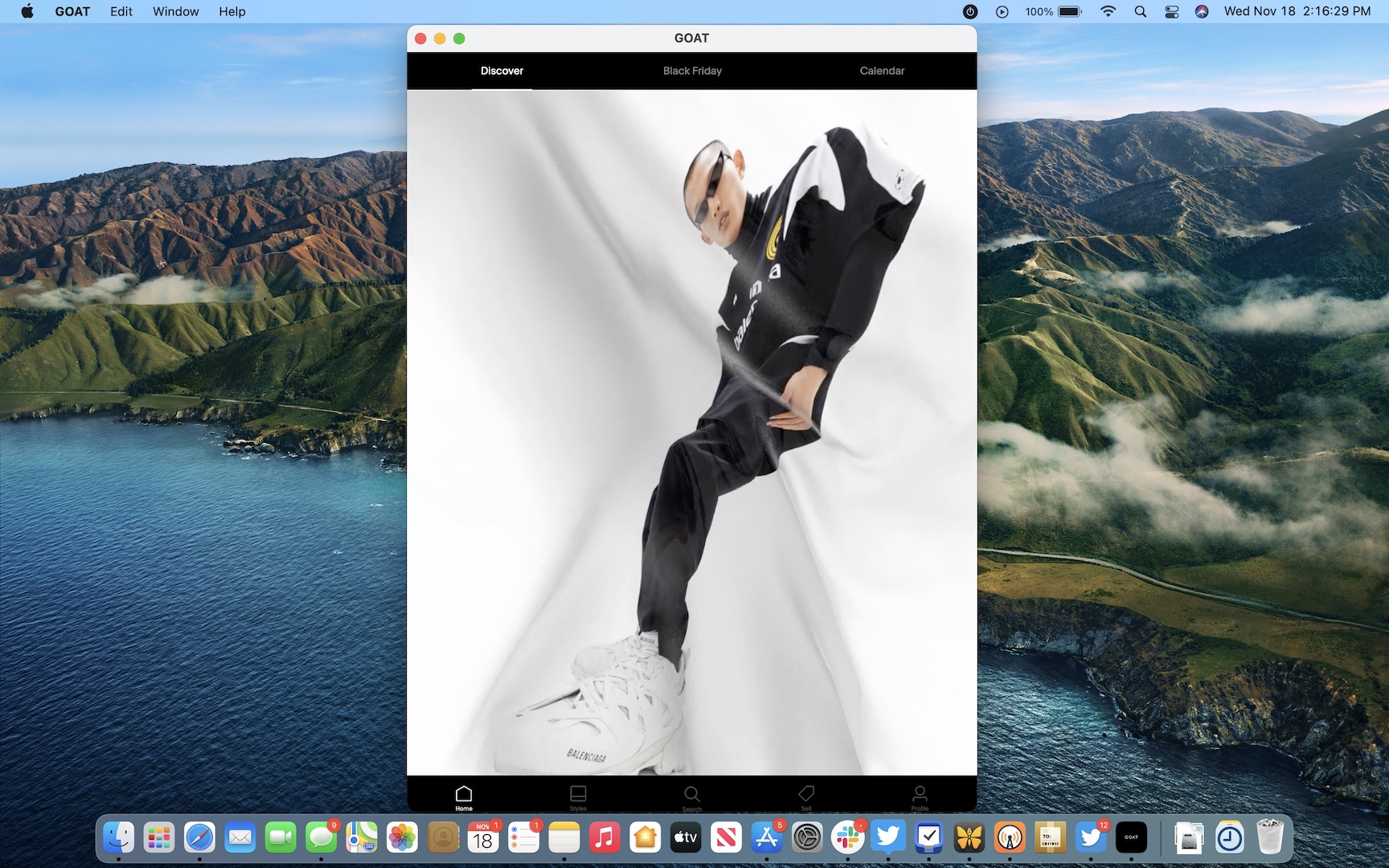1389x868 pixels.
Task: Click the power-symbol menu bar icon
Action: 970,11
